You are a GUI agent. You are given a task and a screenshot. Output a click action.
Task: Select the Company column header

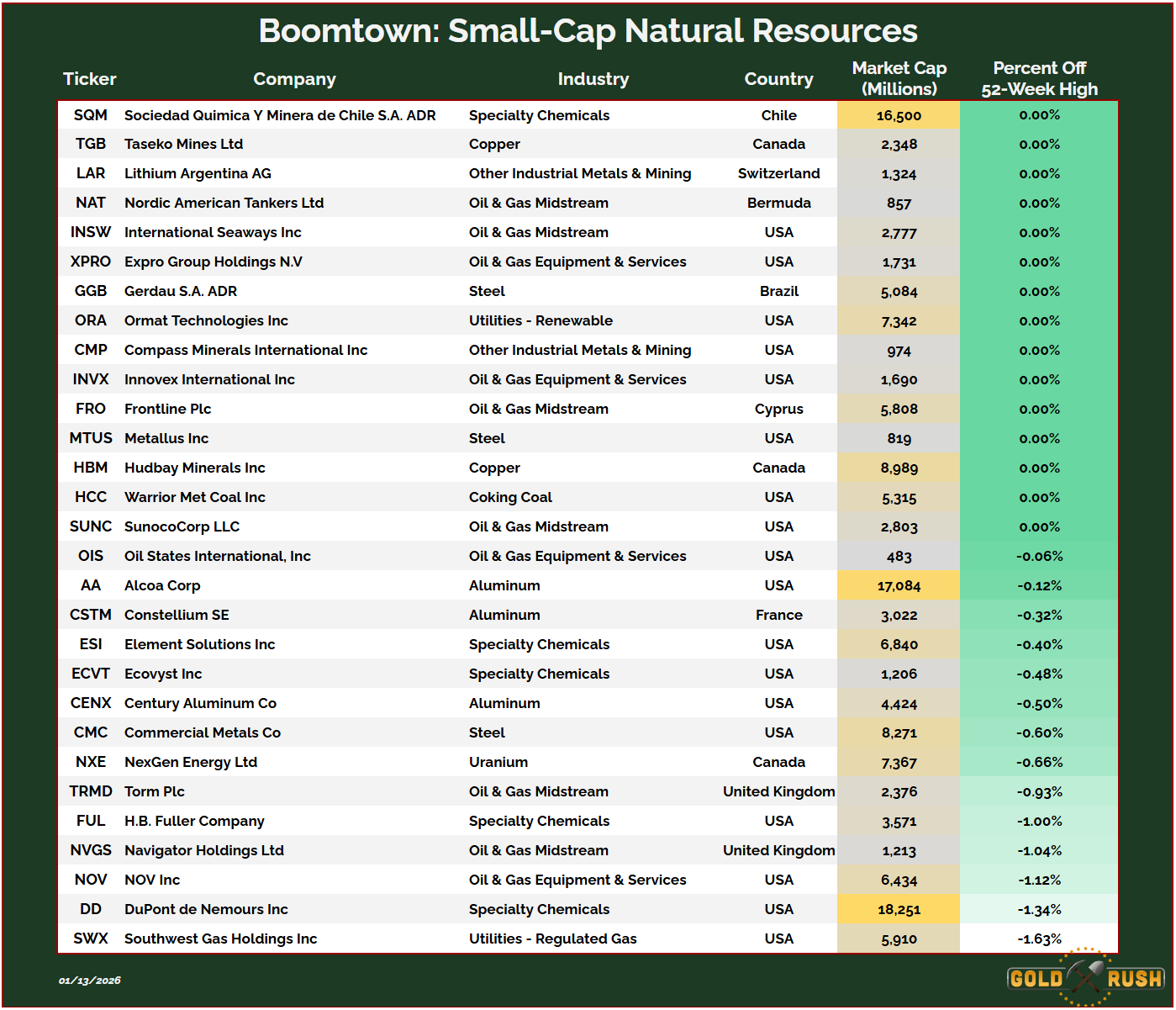point(294,79)
